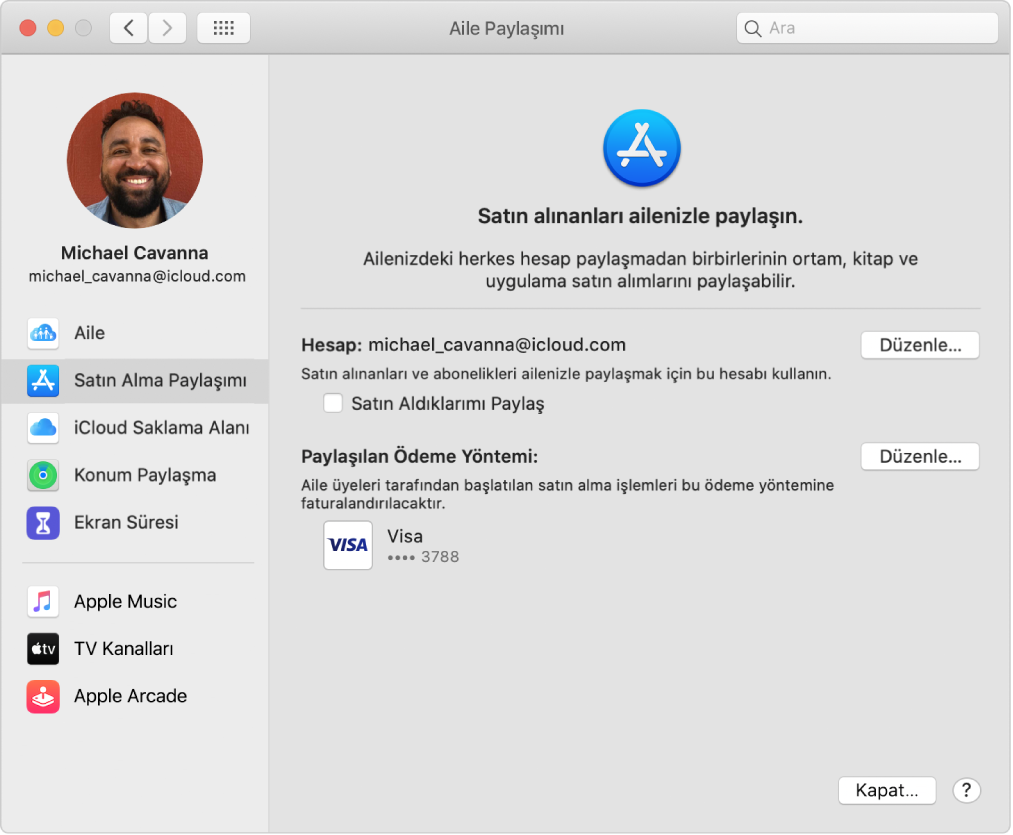Click the large App Store icon in main pane
This screenshot has height=835, width=1013.
pos(642,148)
